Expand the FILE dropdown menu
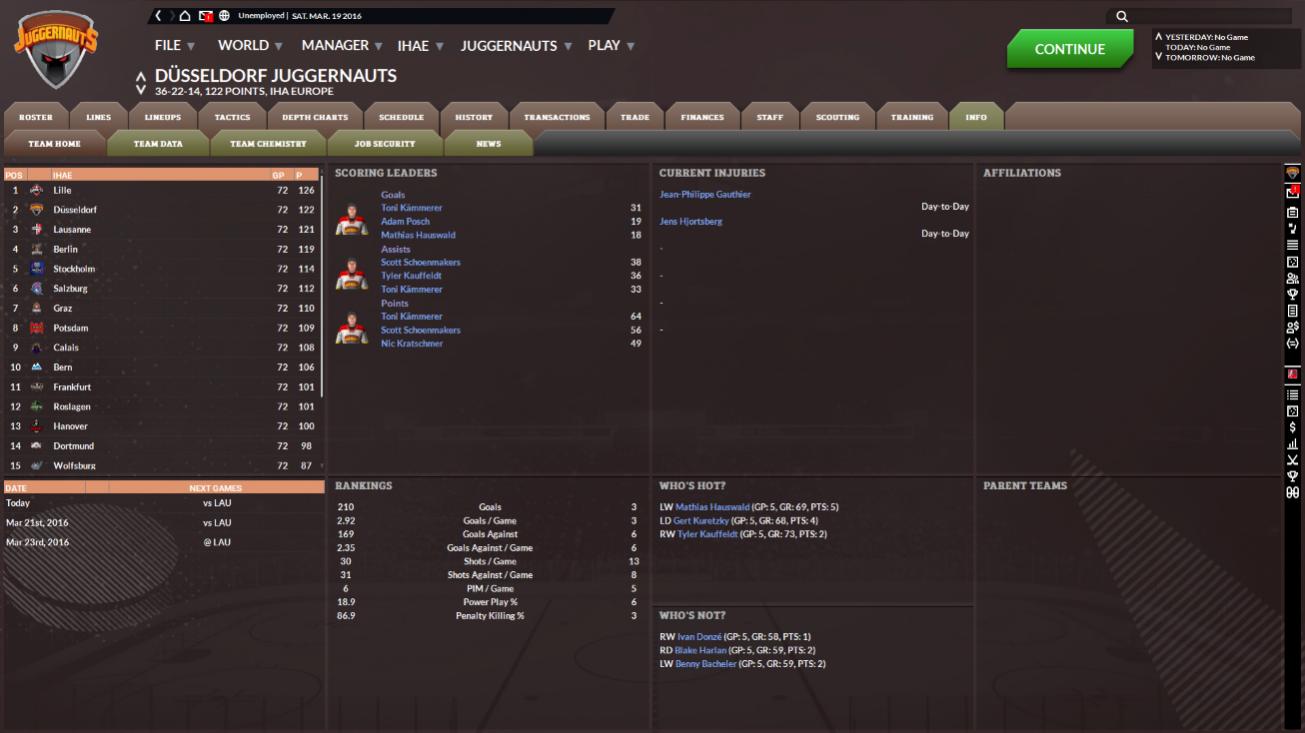The height and width of the screenshot is (733, 1305). [x=175, y=45]
